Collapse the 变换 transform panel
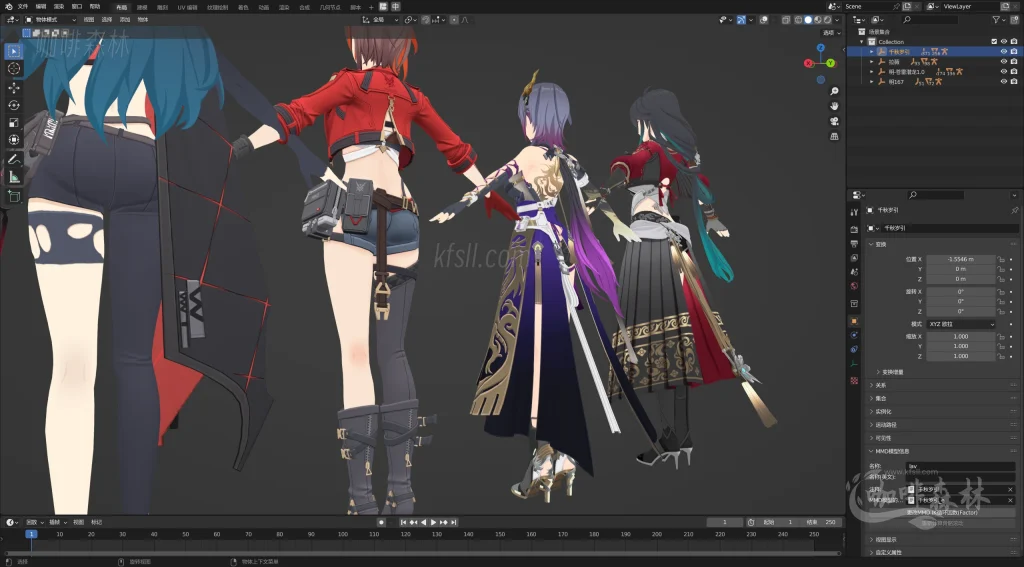The height and width of the screenshot is (567, 1024). pos(880,244)
